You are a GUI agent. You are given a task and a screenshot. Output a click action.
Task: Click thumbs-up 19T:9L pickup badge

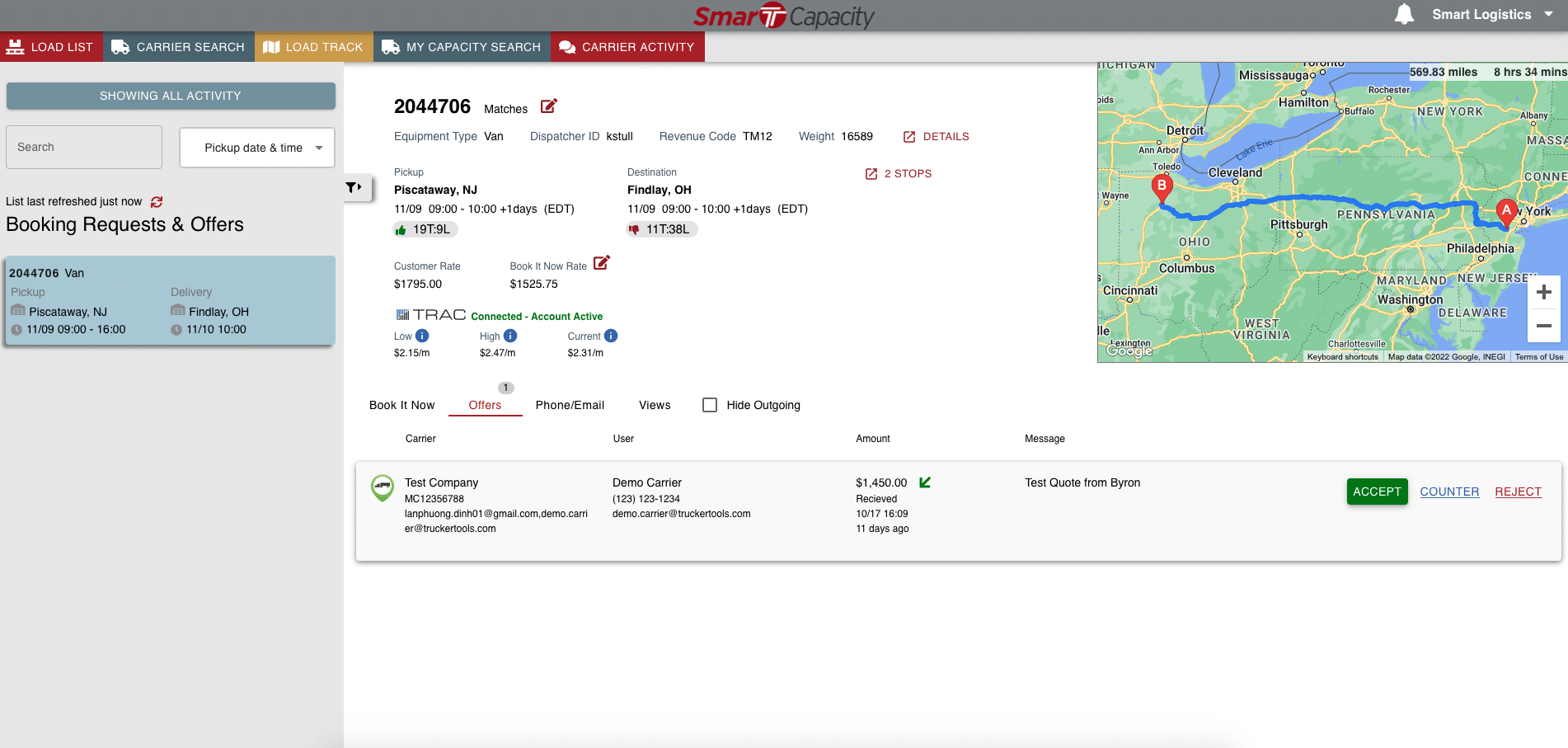tap(425, 229)
